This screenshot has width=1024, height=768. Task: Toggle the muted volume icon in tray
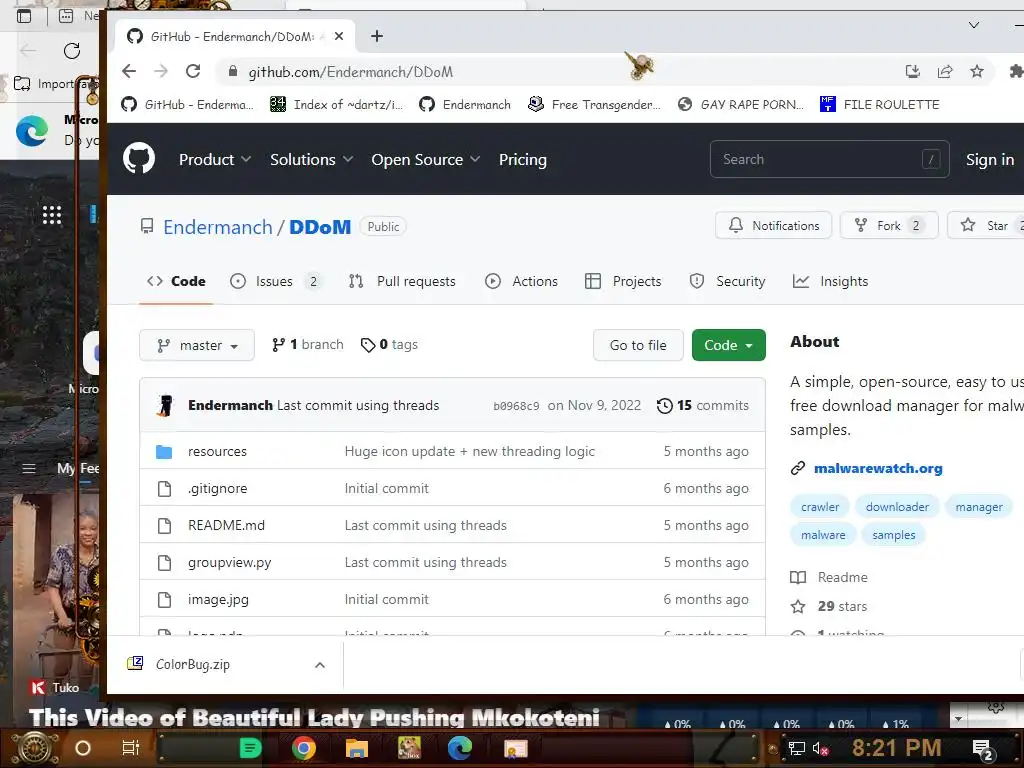pos(820,748)
